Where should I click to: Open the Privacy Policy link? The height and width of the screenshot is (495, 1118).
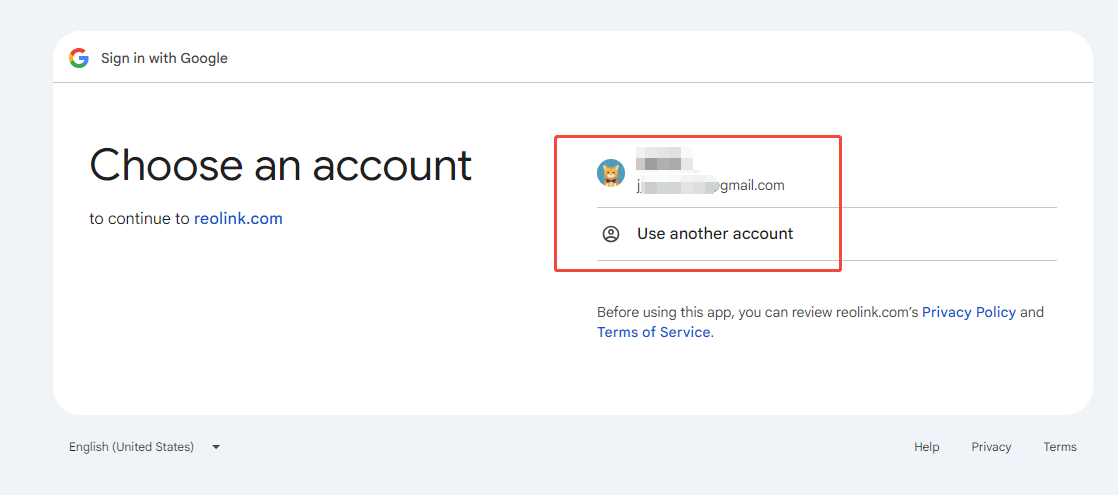coord(969,312)
